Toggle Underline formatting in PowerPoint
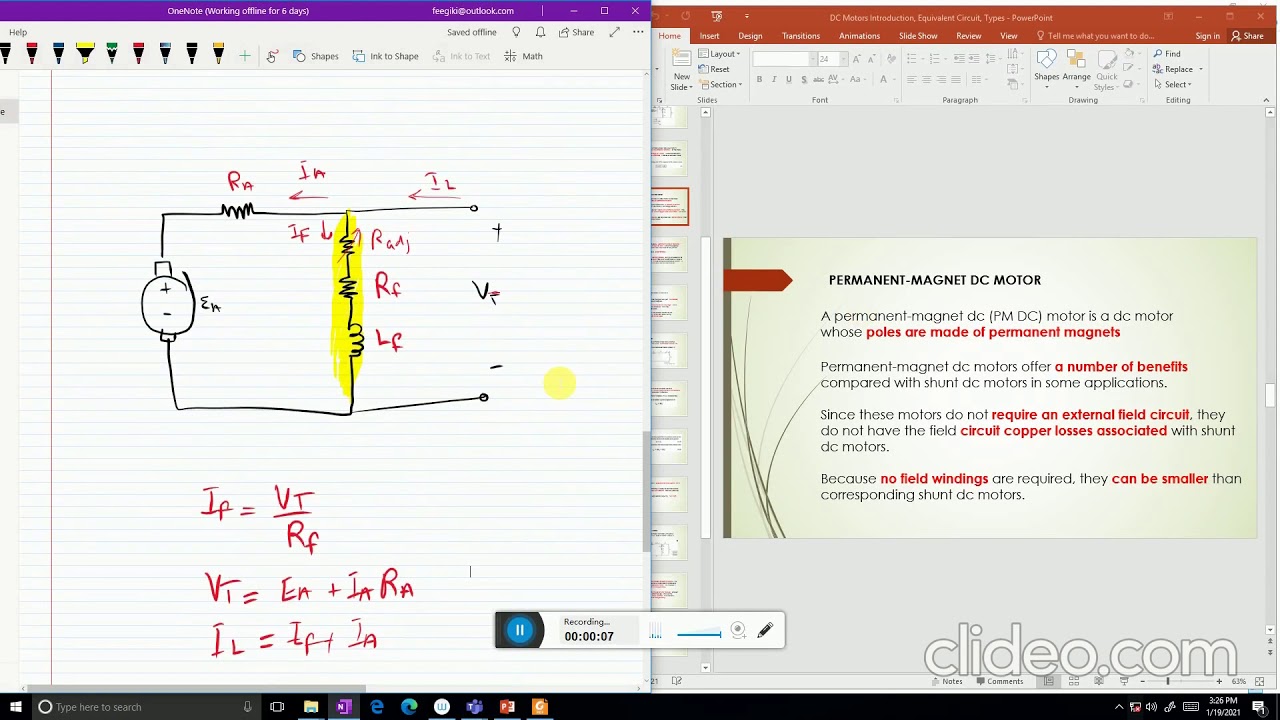The image size is (1280, 720). (x=789, y=80)
